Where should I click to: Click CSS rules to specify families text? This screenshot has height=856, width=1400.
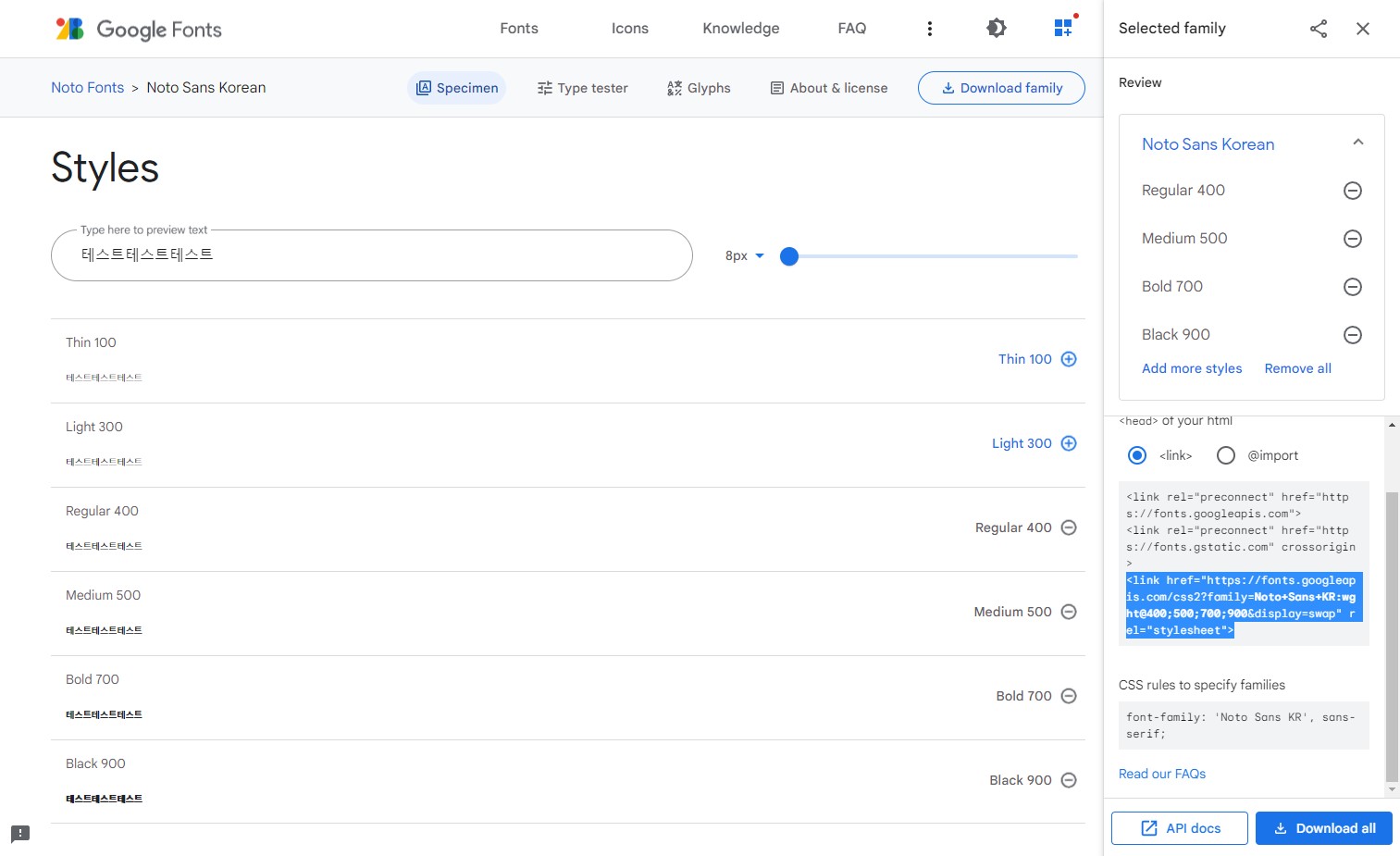tap(1202, 685)
